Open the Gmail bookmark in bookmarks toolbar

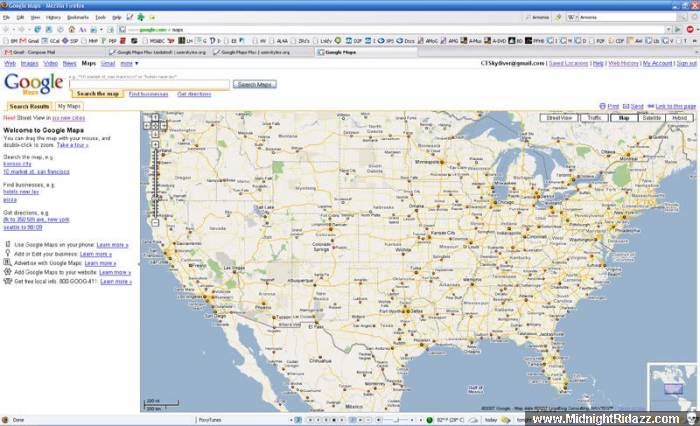[30, 41]
